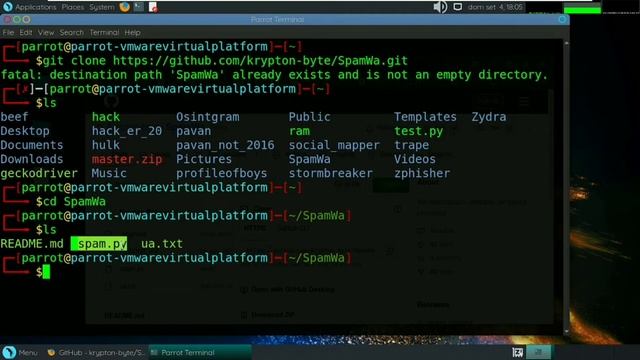Click the terminal vertical scrollbar
The width and height of the screenshot is (640, 360).
pos(566,187)
